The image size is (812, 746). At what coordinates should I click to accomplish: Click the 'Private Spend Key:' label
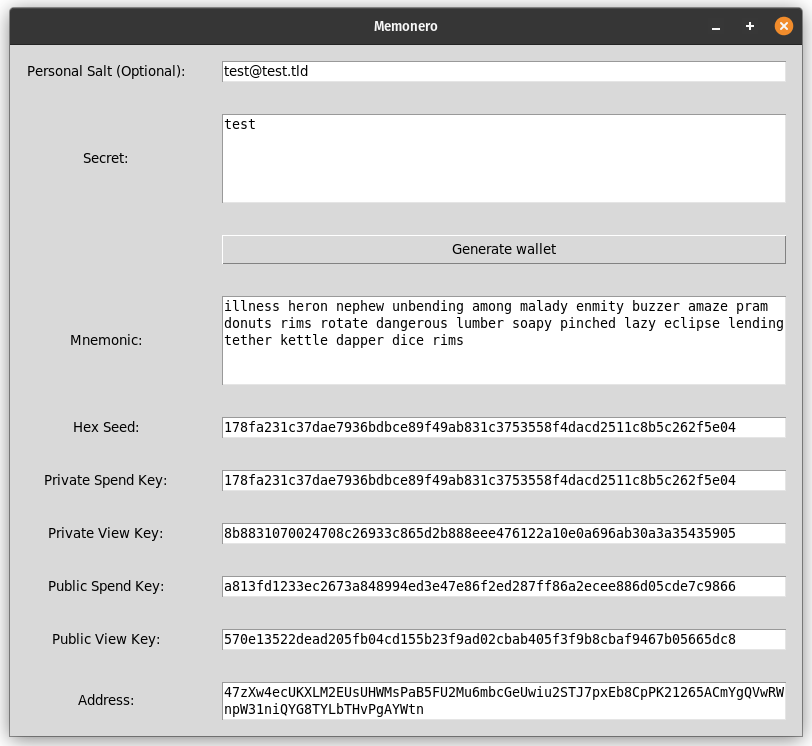pos(106,480)
